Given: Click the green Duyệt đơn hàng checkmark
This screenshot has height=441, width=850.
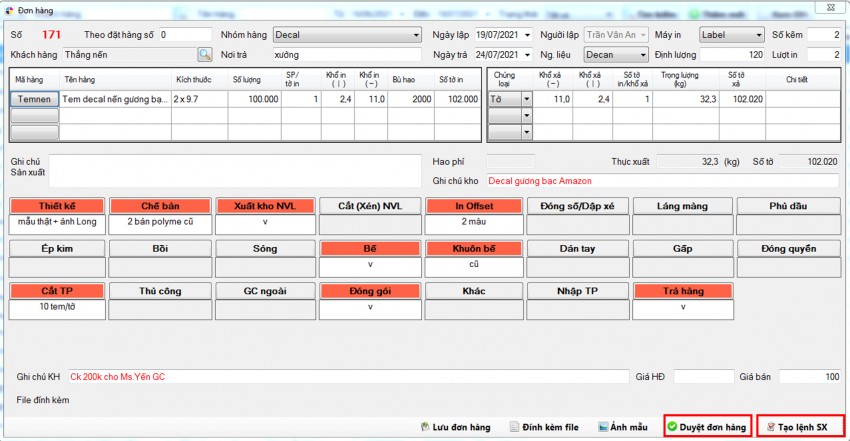Looking at the screenshot, I should [x=673, y=427].
